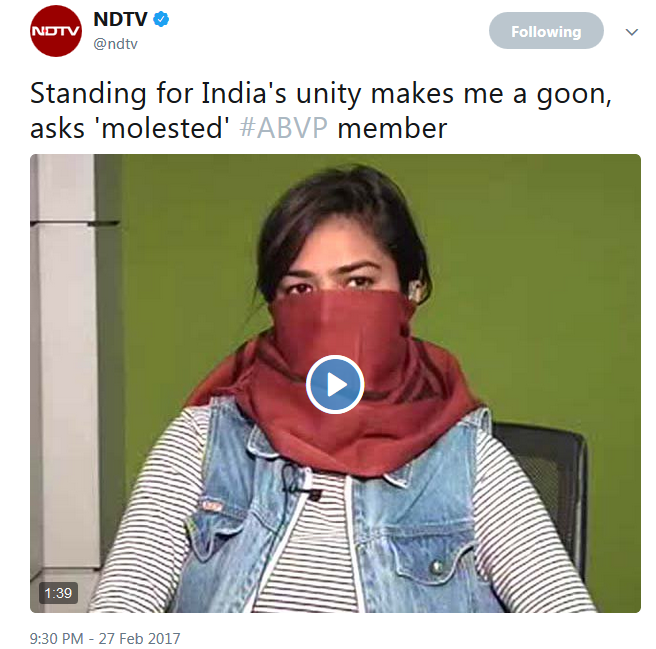
Task: Play the video with the blue play icon
Action: pyautogui.click(x=335, y=384)
